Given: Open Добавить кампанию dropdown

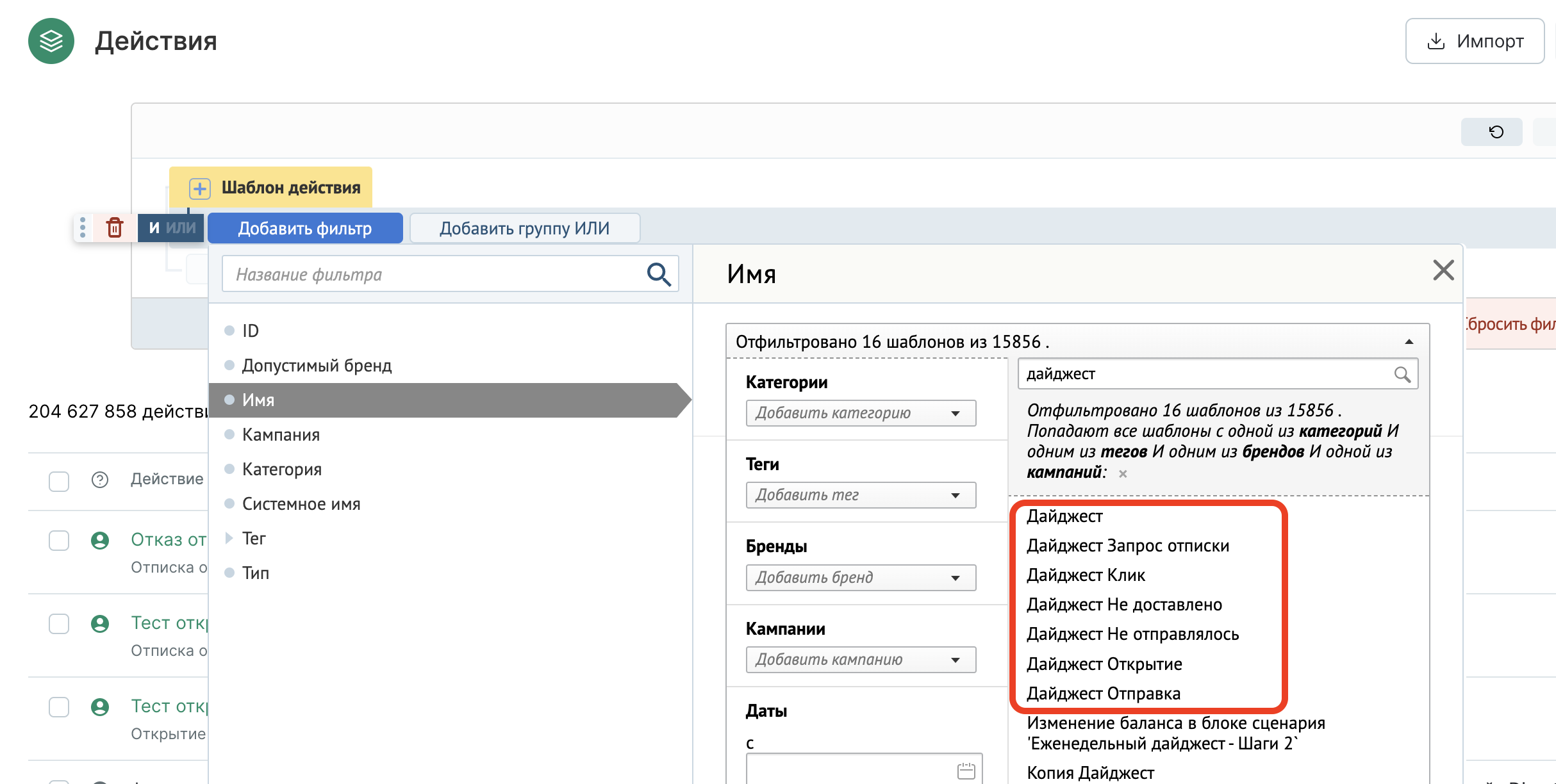Looking at the screenshot, I should pyautogui.click(x=861, y=660).
